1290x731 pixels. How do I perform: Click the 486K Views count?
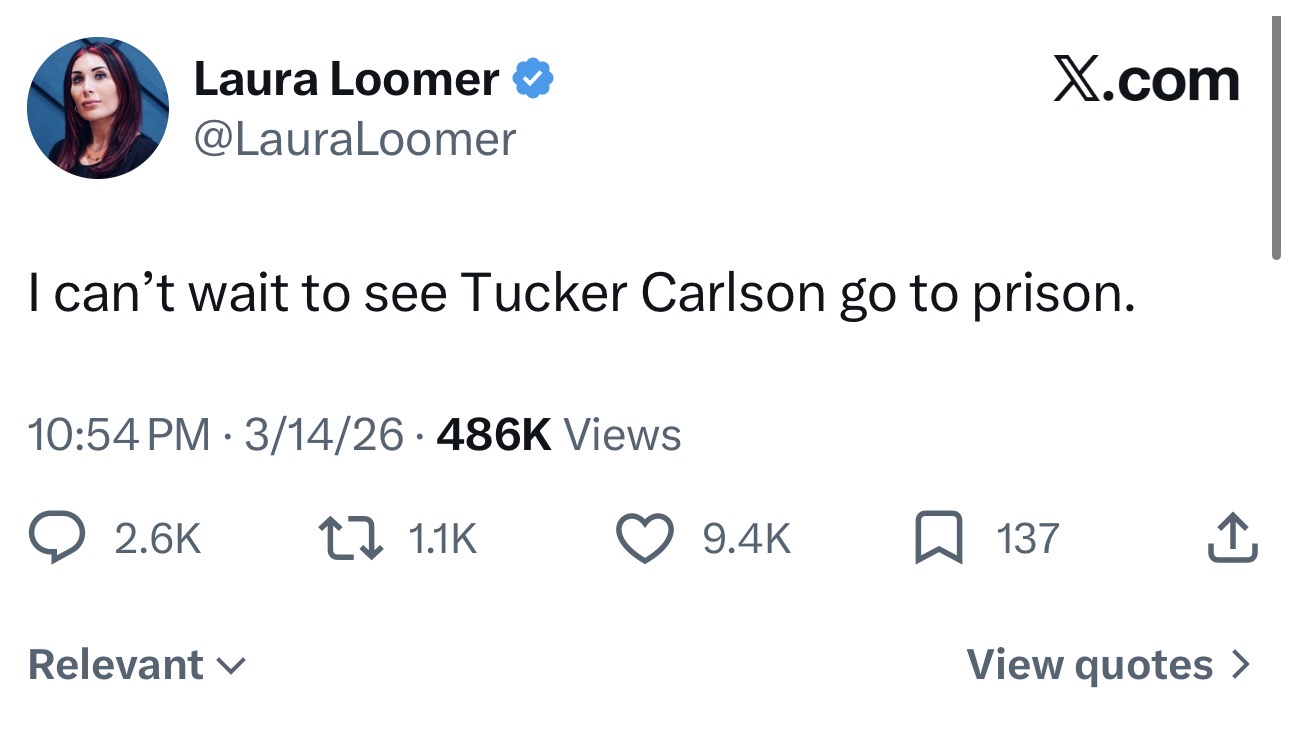559,435
